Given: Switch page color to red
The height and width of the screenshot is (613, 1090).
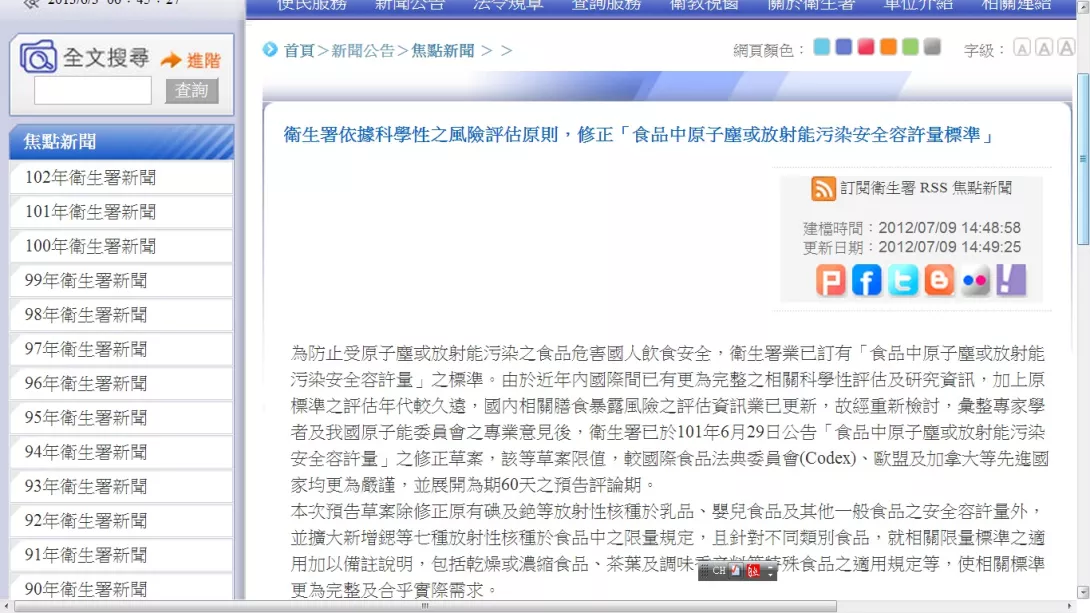Looking at the screenshot, I should pos(866,47).
